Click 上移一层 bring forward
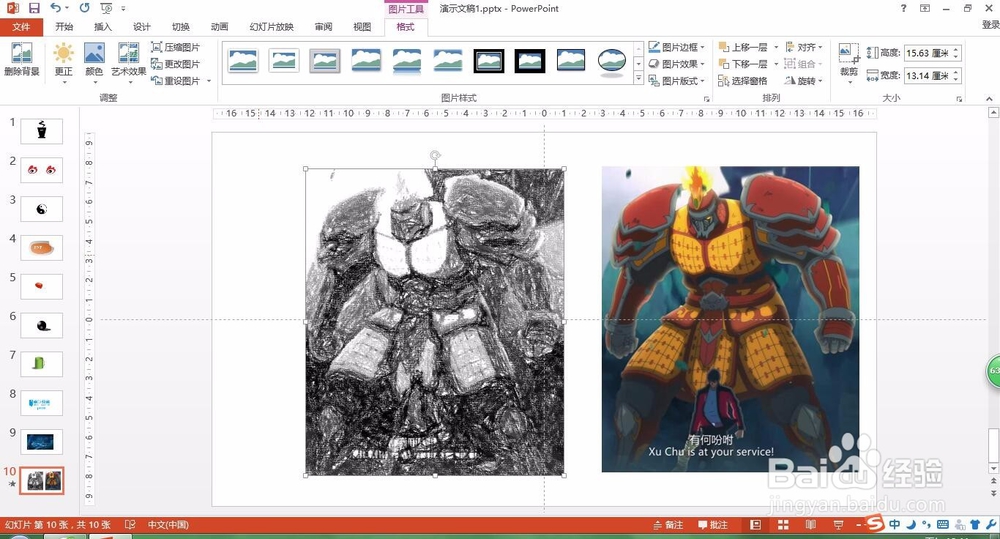The height and width of the screenshot is (539, 1000). 743,47
